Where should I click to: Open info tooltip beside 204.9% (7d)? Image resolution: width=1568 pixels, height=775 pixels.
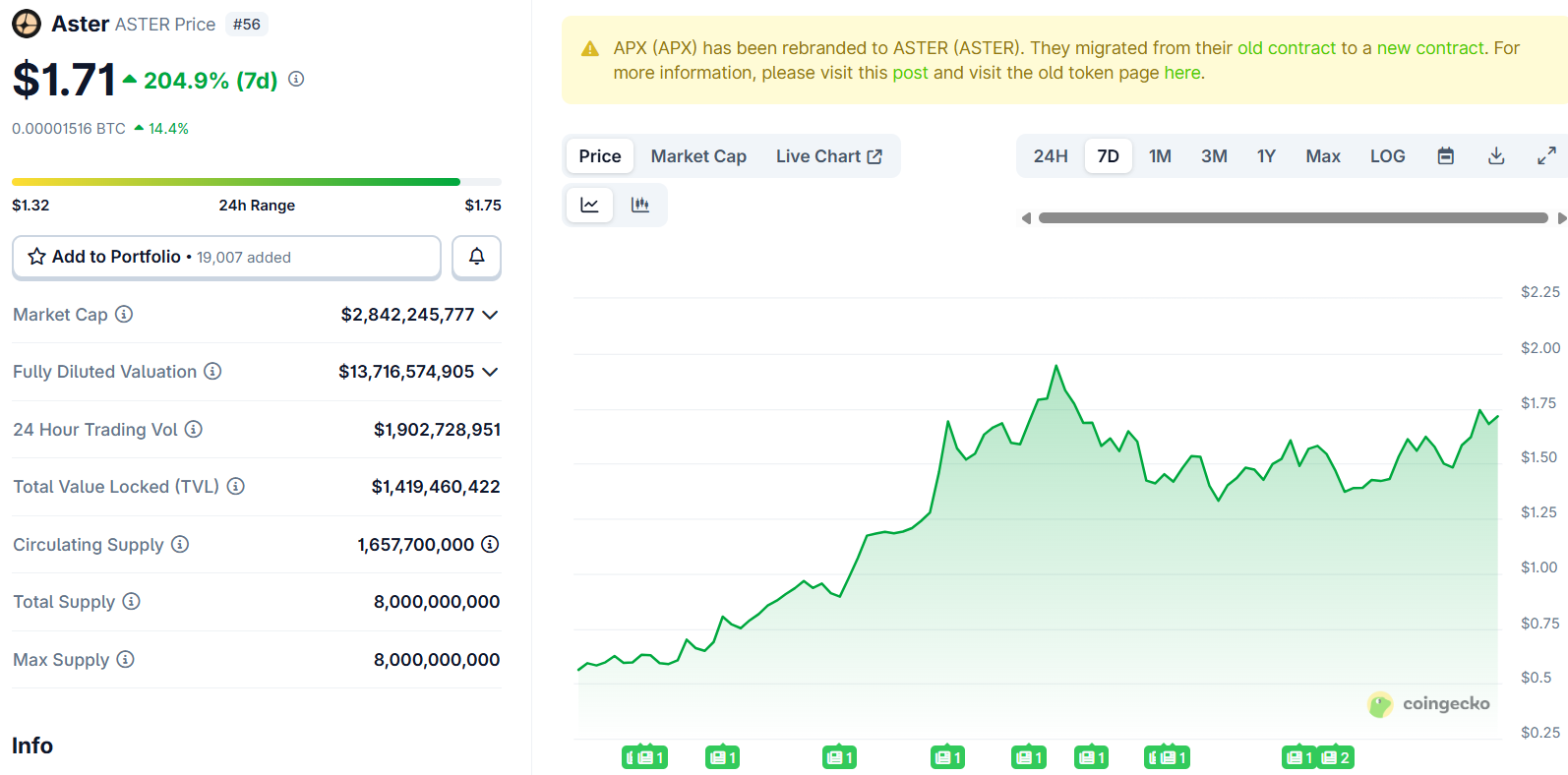[x=296, y=79]
